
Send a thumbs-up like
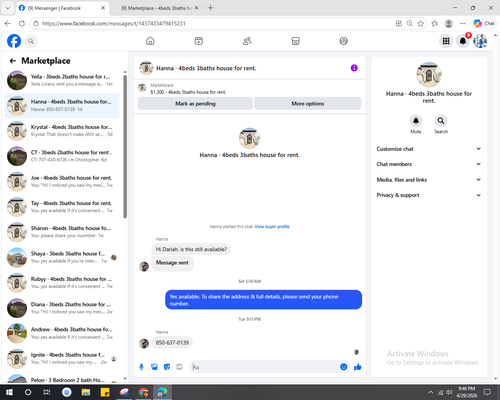click(358, 367)
